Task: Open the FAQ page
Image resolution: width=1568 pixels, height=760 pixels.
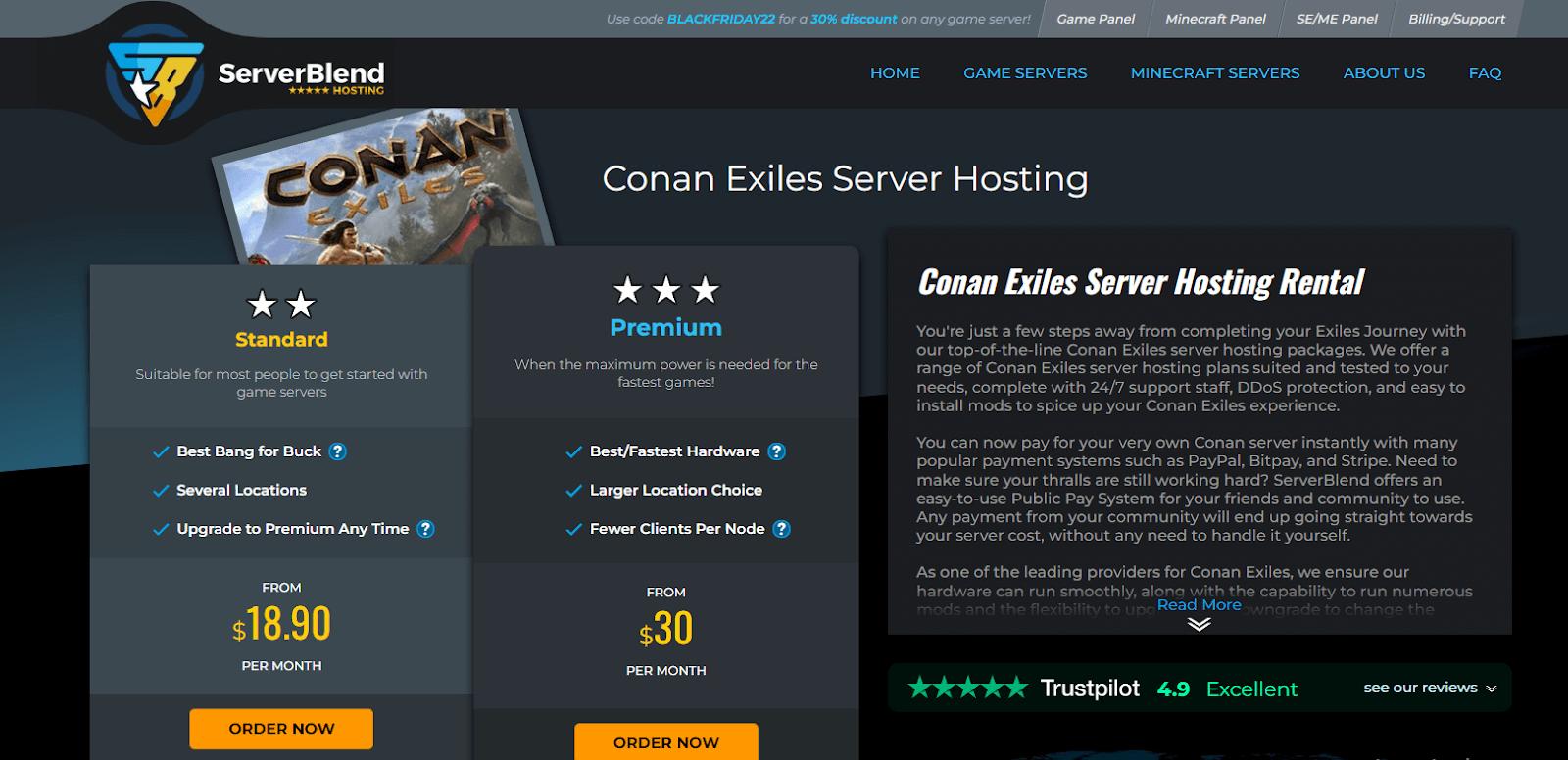Action: click(1485, 72)
